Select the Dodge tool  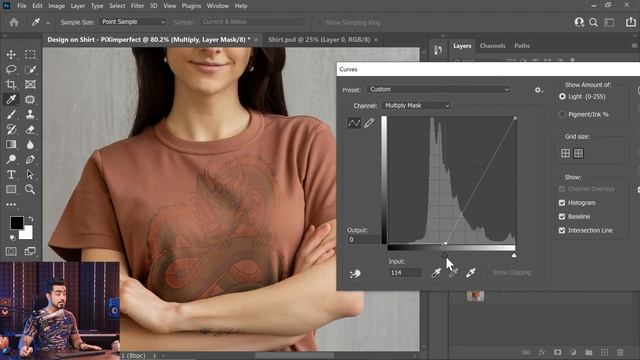pos(11,159)
